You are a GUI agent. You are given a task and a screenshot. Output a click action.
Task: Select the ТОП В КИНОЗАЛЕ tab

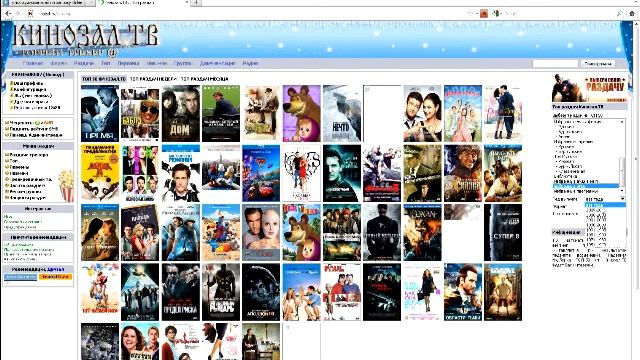104,79
